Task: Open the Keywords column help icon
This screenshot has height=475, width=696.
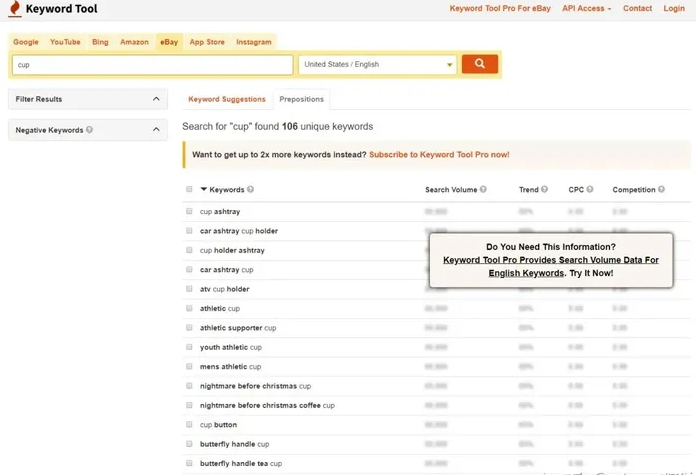Action: click(250, 189)
